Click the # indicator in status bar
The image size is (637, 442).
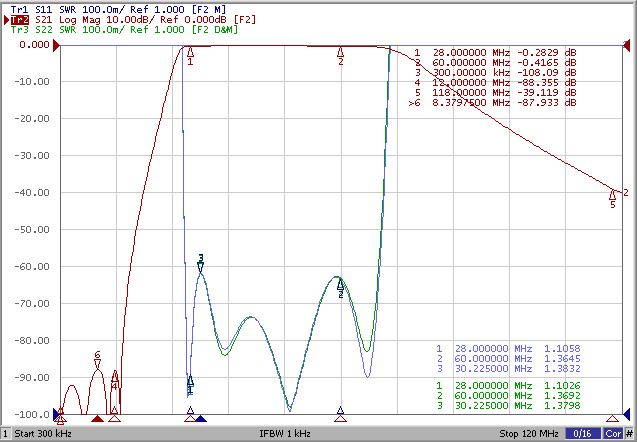[629, 433]
